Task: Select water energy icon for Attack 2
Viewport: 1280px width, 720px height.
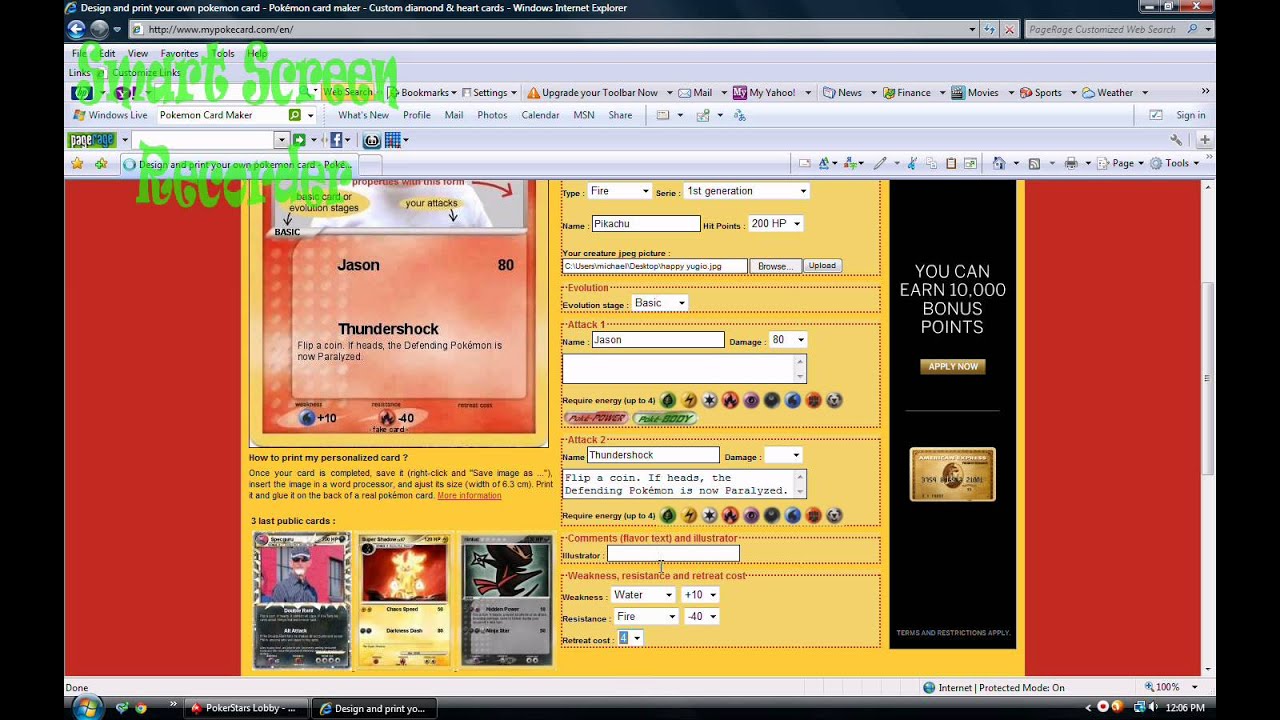Action: click(x=793, y=515)
